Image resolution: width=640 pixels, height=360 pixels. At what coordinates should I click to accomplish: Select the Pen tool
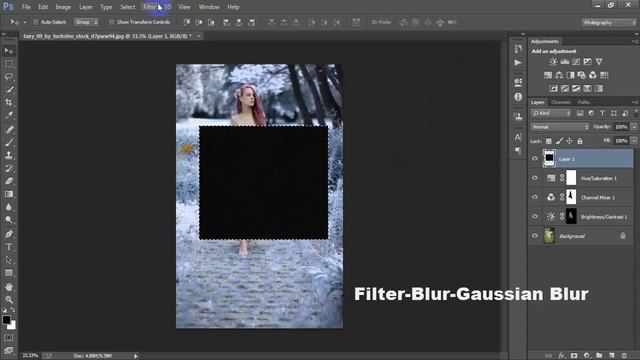click(9, 234)
